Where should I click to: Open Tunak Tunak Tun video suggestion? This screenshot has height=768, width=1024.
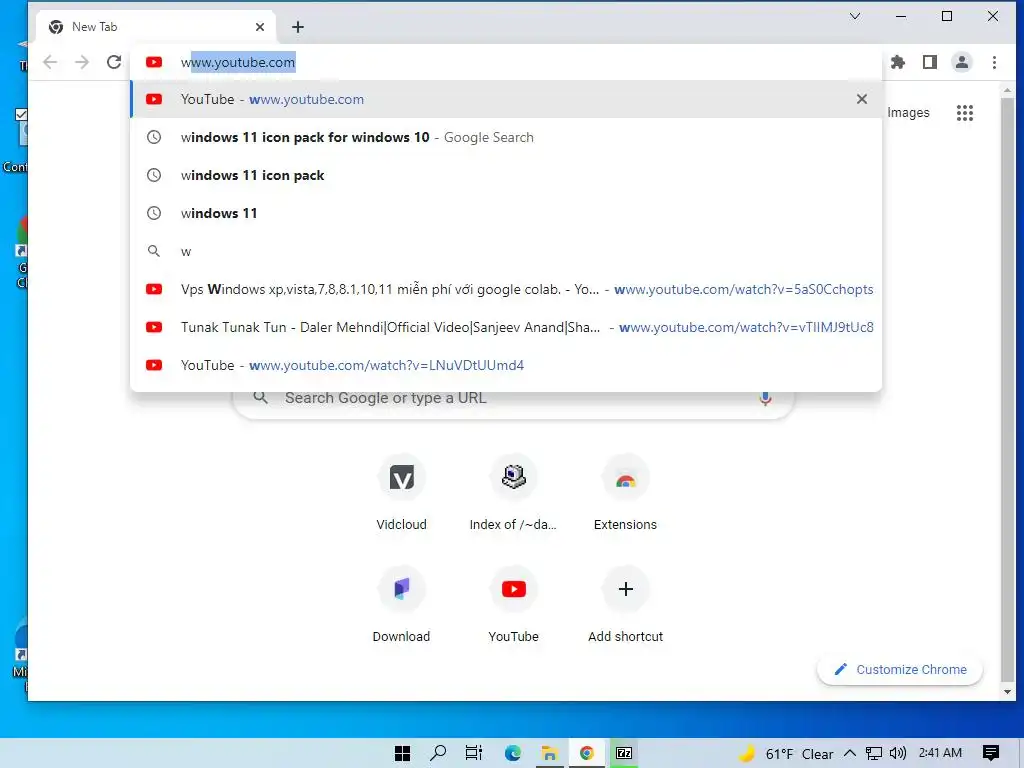[506, 327]
